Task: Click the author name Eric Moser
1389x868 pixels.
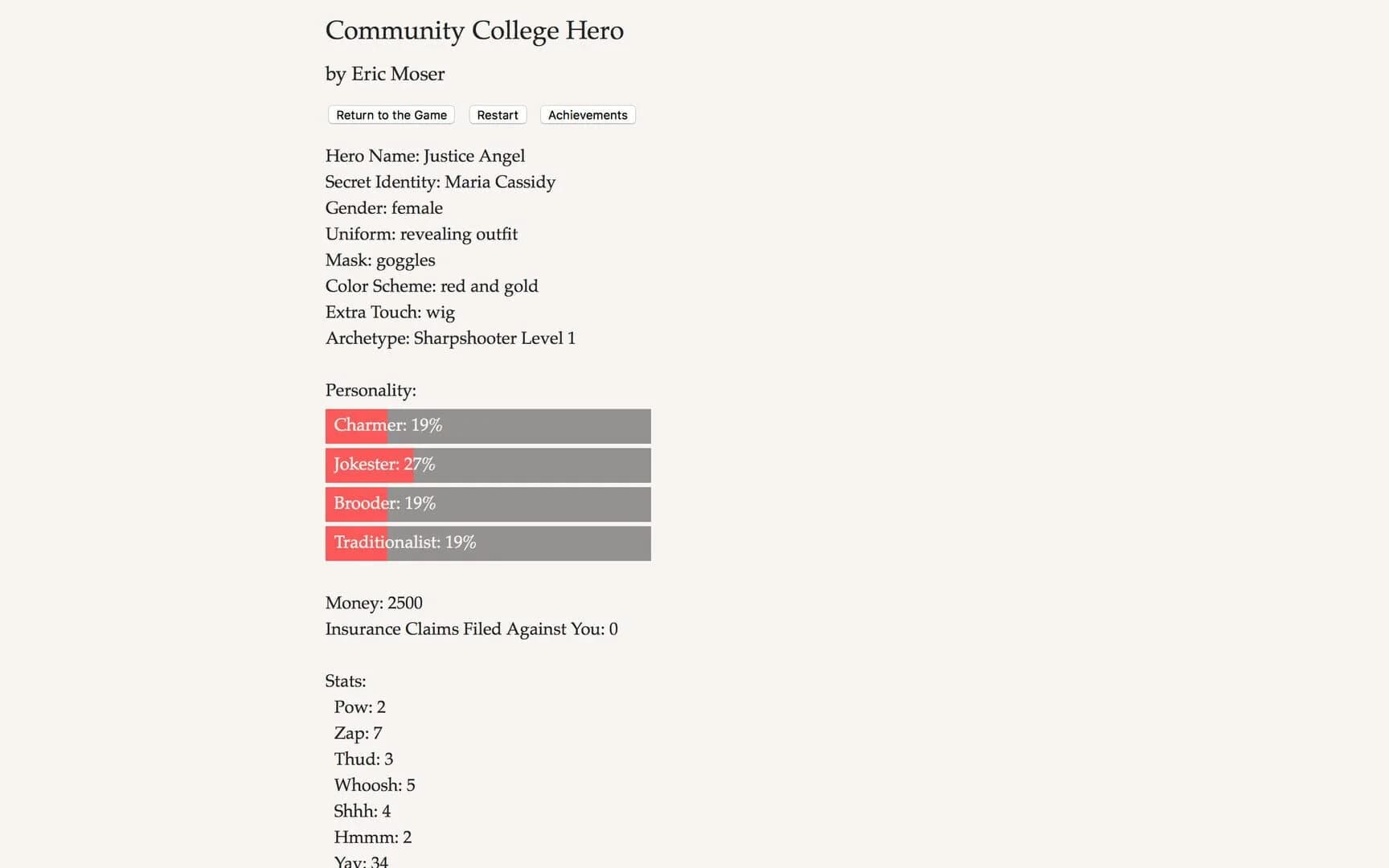Action: coord(385,74)
